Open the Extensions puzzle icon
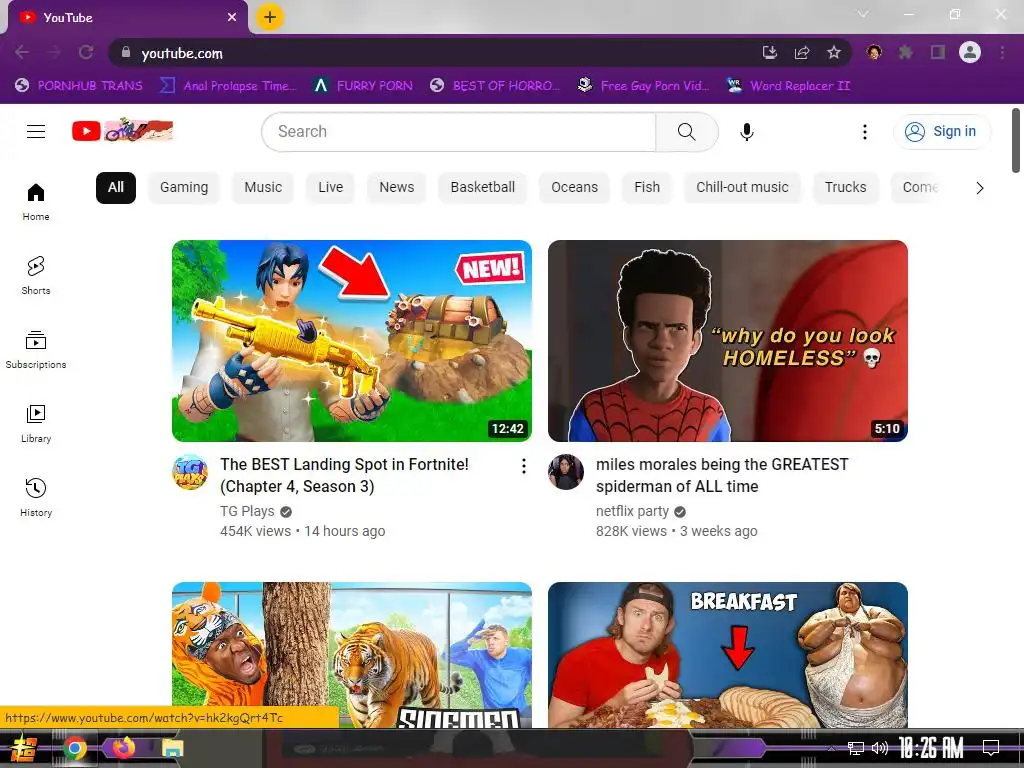The image size is (1024, 768). (906, 52)
